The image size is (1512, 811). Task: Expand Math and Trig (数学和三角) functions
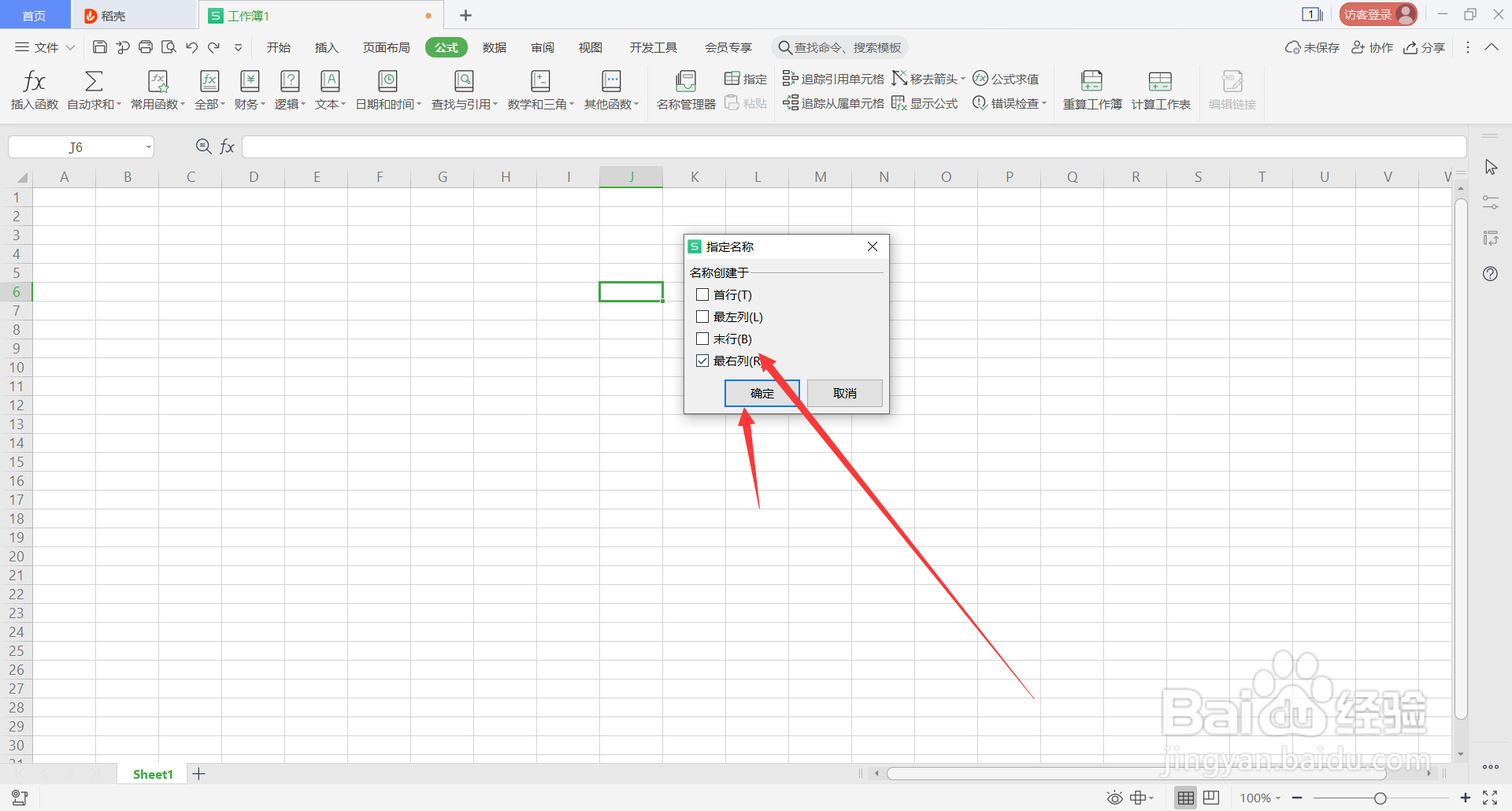541,90
